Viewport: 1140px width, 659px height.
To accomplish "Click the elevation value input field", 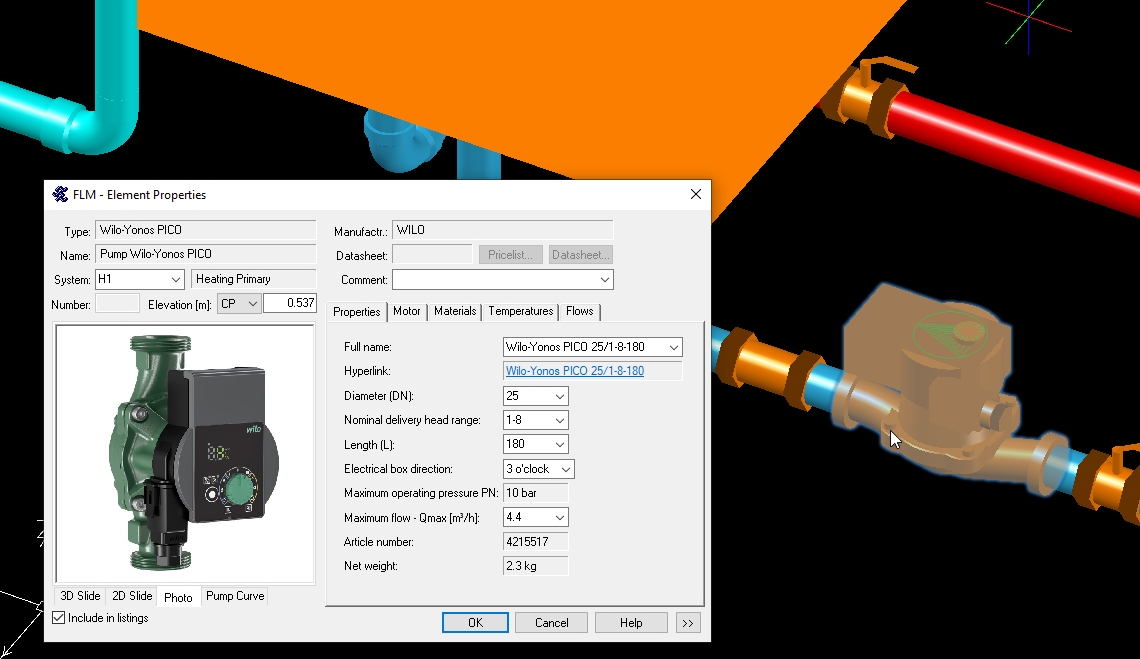I will (289, 304).
